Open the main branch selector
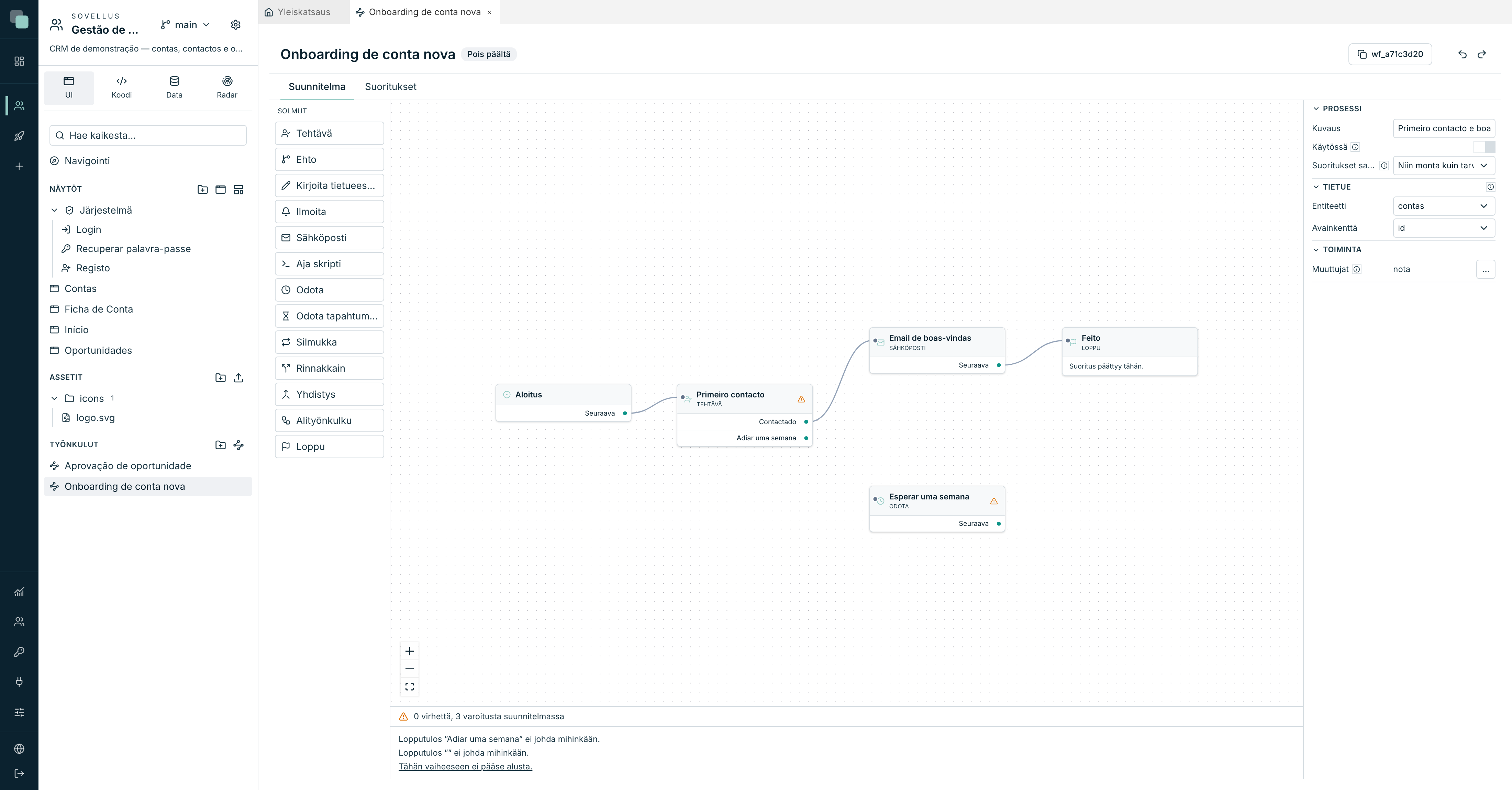 (x=185, y=25)
